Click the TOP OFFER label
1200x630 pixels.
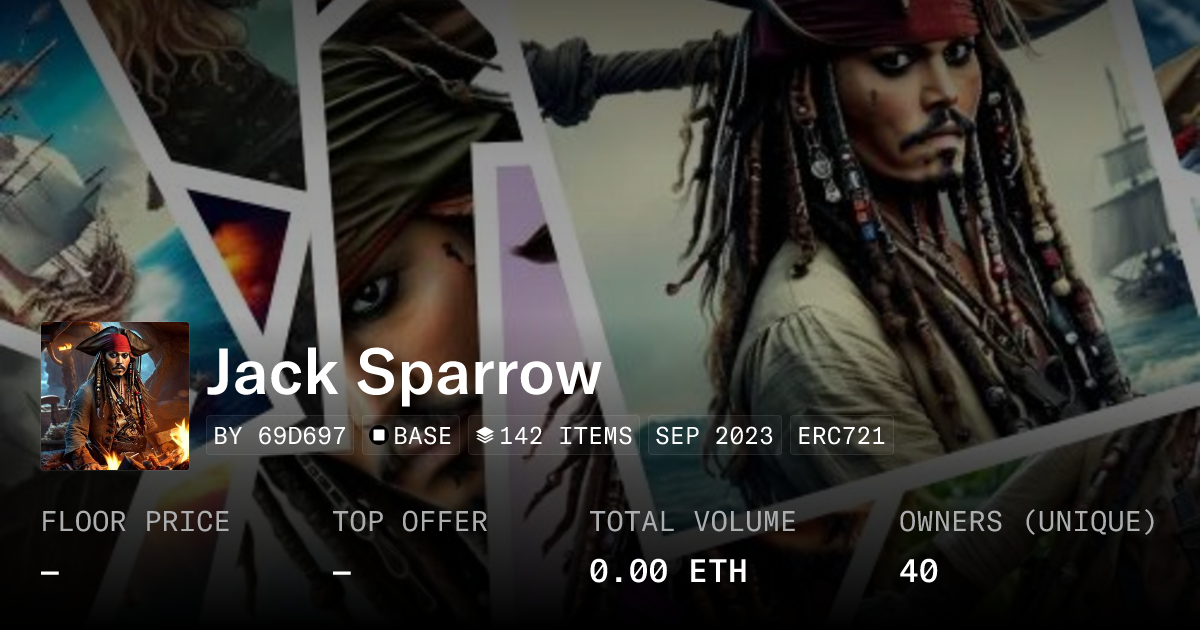click(410, 522)
